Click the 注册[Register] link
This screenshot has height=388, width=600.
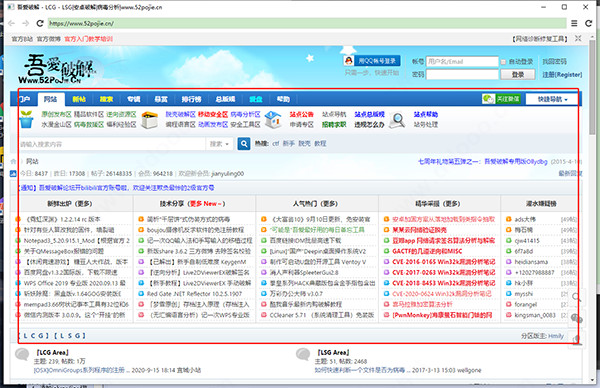[x=562, y=75]
